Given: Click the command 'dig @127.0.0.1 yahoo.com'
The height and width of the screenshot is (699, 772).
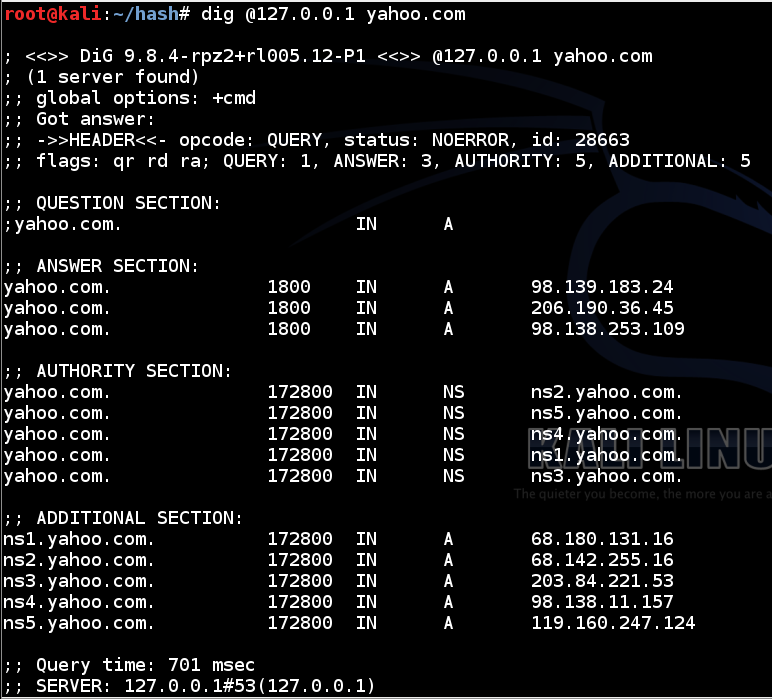Looking at the screenshot, I should coord(333,15).
